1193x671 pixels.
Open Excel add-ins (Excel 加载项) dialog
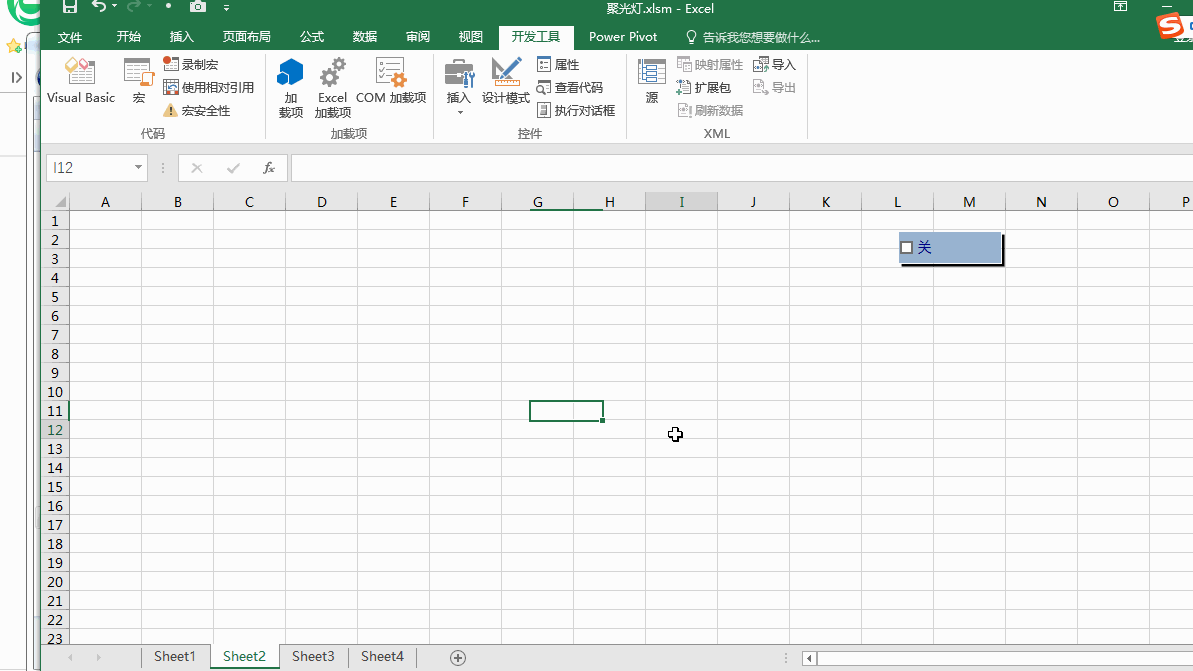pyautogui.click(x=332, y=87)
